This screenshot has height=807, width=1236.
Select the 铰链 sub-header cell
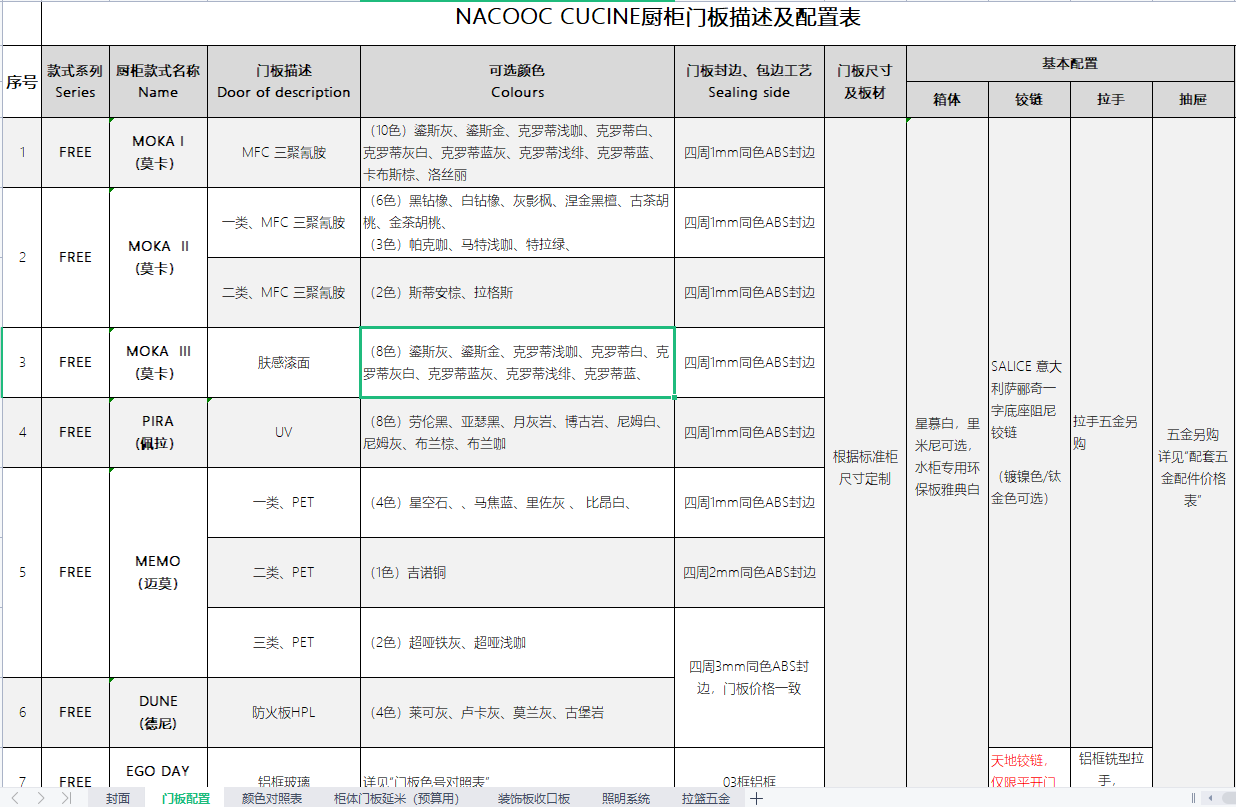(1029, 99)
